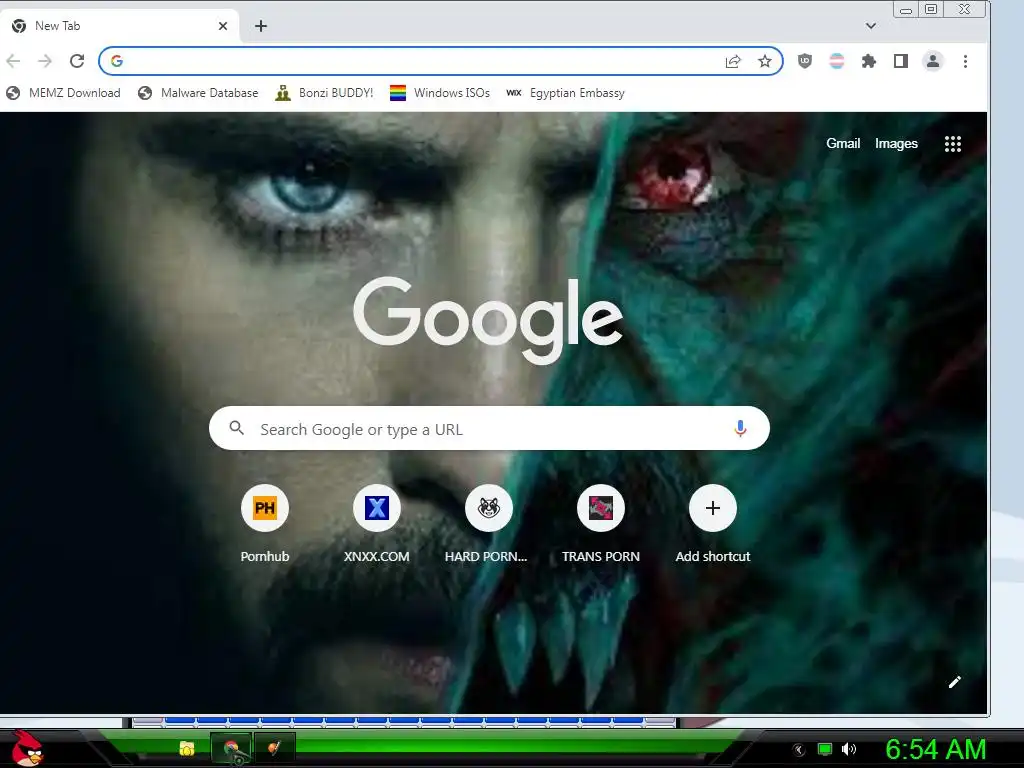Image resolution: width=1024 pixels, height=768 pixels.
Task: Share this page via the share icon
Action: (733, 61)
